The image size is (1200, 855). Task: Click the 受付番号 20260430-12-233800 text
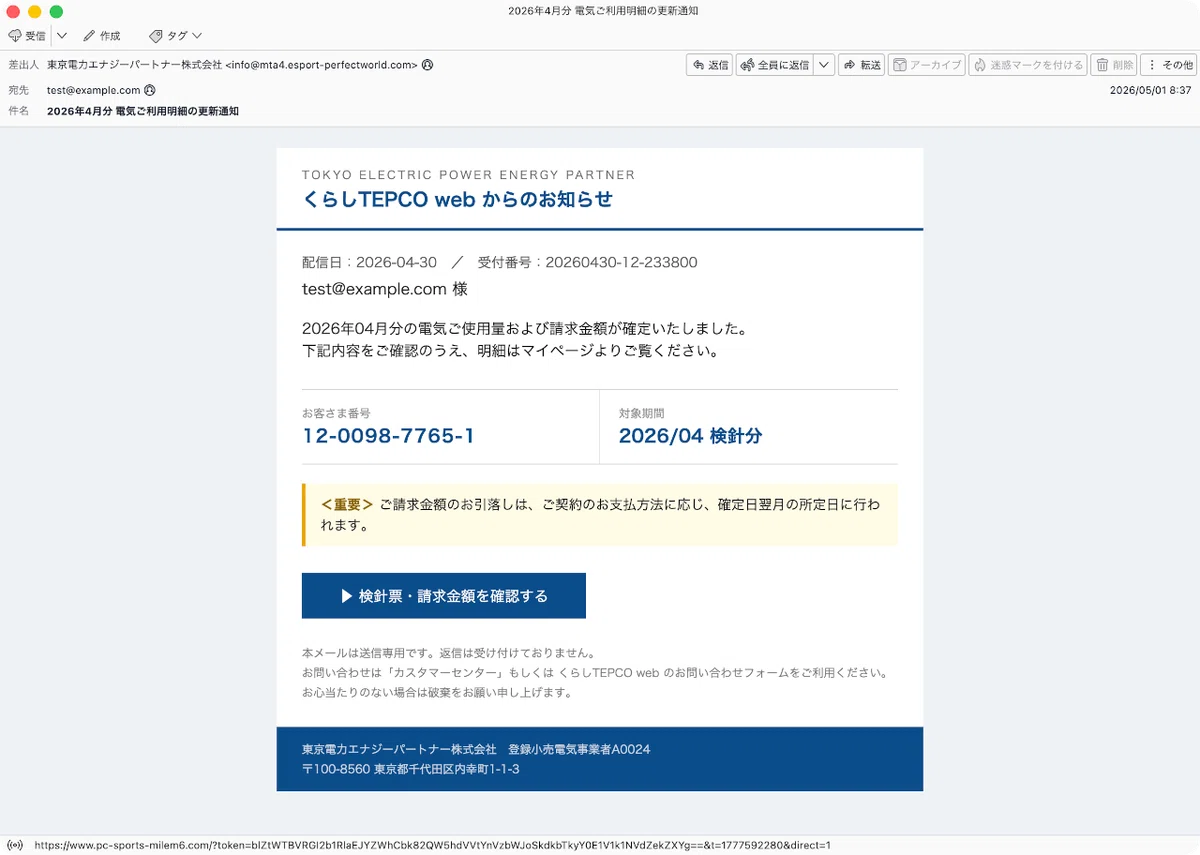coord(587,262)
